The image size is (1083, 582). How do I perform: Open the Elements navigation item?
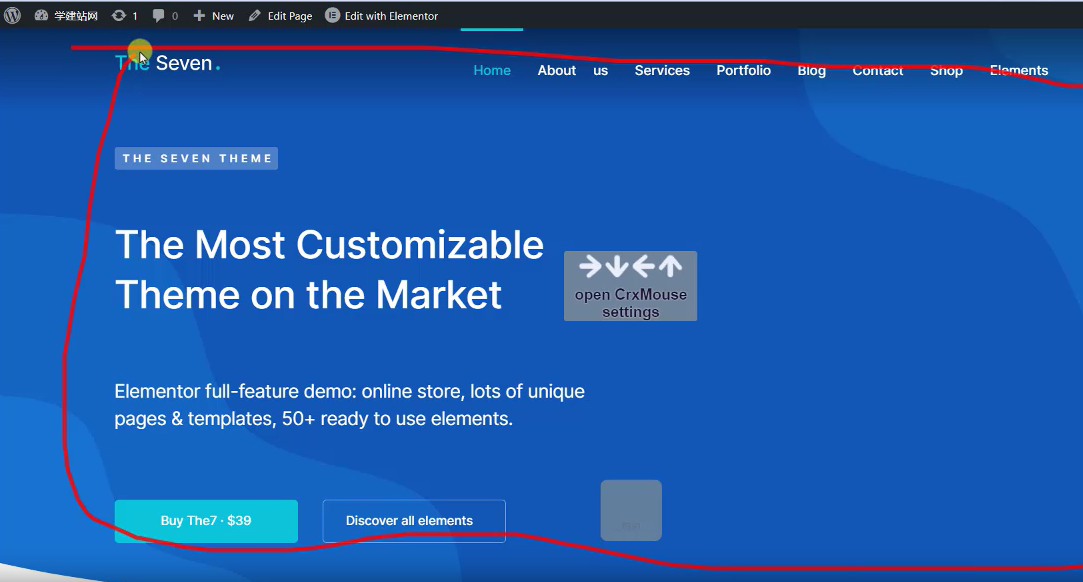coord(1019,70)
